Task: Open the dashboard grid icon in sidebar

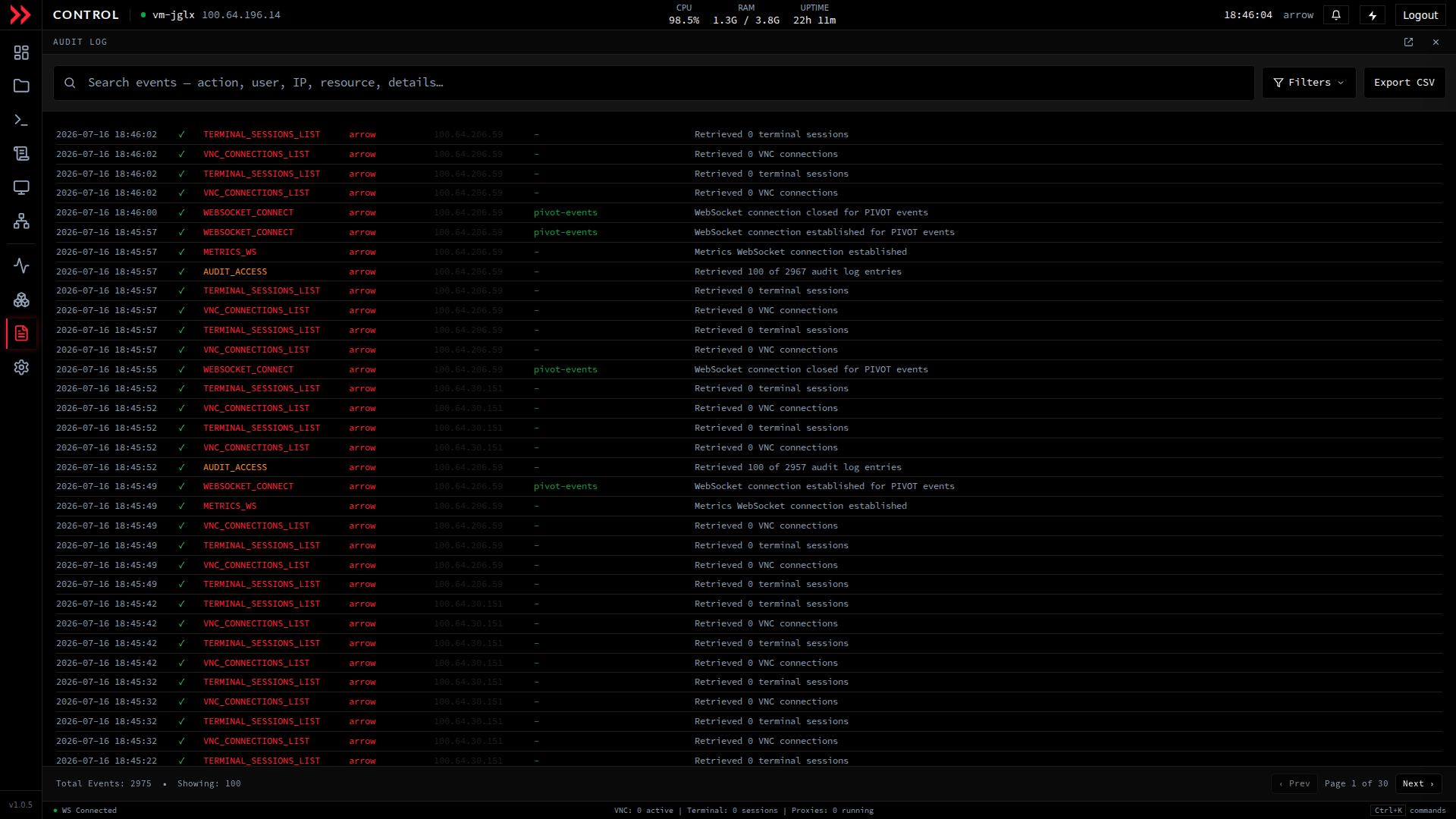Action: coord(21,52)
